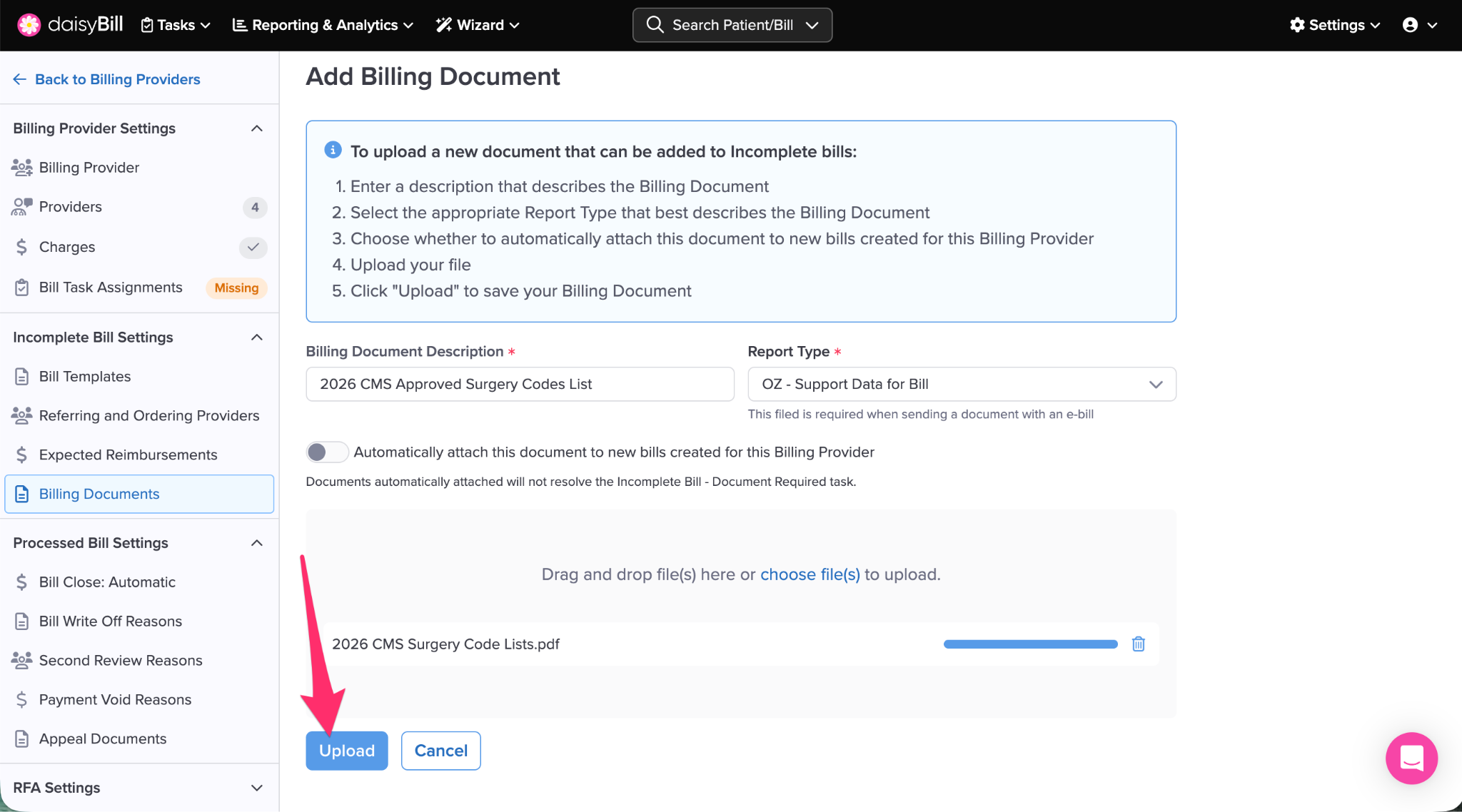Screen dimensions: 1462x812
Task: Click the Upload button
Action: [346, 751]
